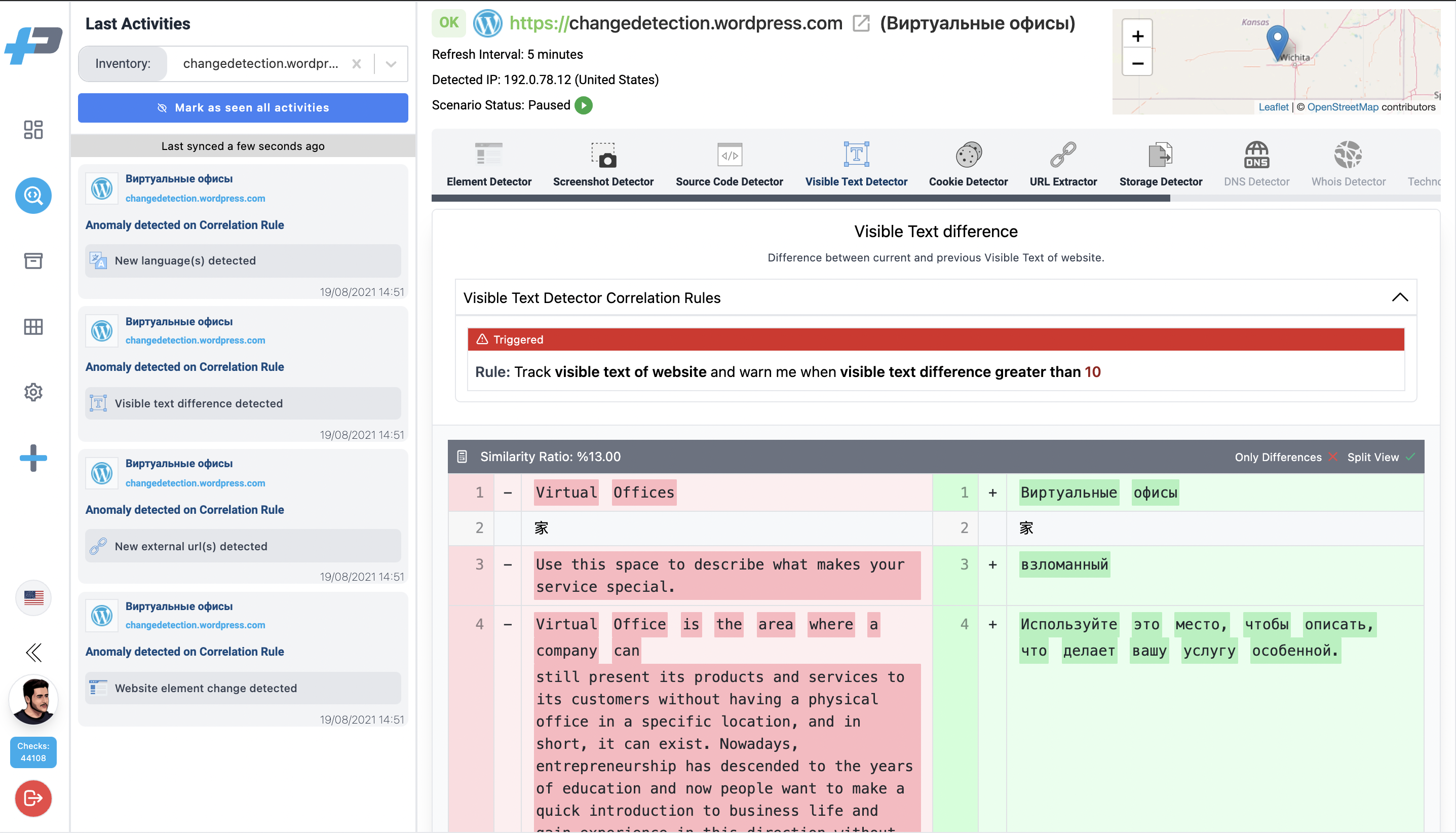Image resolution: width=1456 pixels, height=833 pixels.
Task: Open changedetection.wordpress.com link in second activity card
Action: (x=195, y=340)
